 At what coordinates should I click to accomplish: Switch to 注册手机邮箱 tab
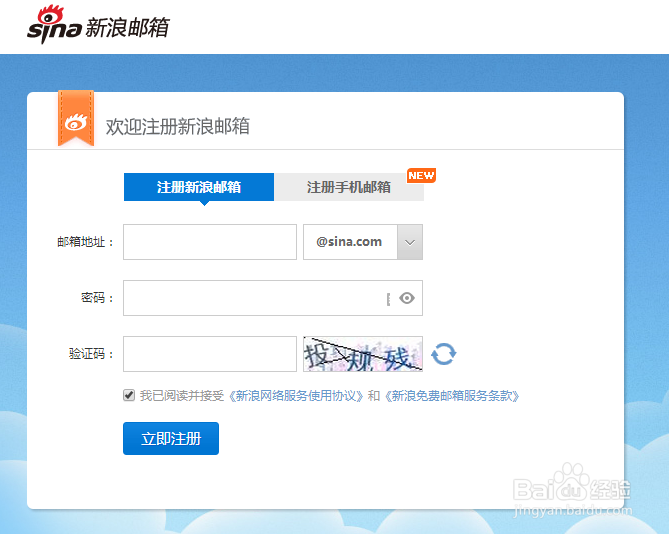(x=349, y=187)
